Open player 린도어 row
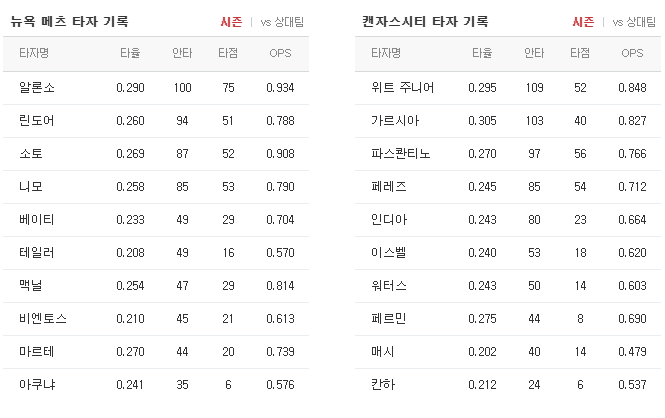665x418 pixels. [156, 121]
